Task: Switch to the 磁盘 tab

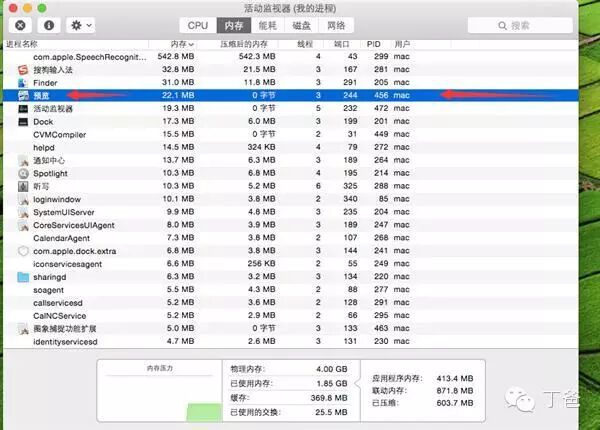Action: tap(302, 25)
